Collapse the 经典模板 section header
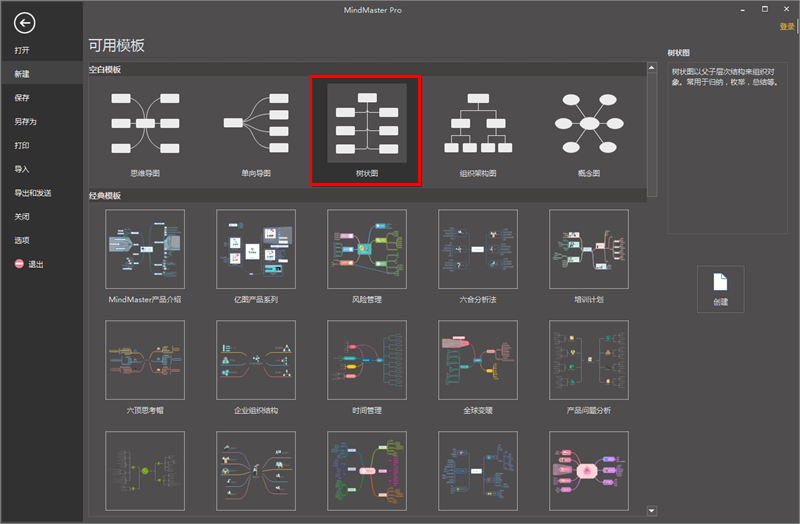Viewport: 800px width, 524px height. tap(105, 196)
